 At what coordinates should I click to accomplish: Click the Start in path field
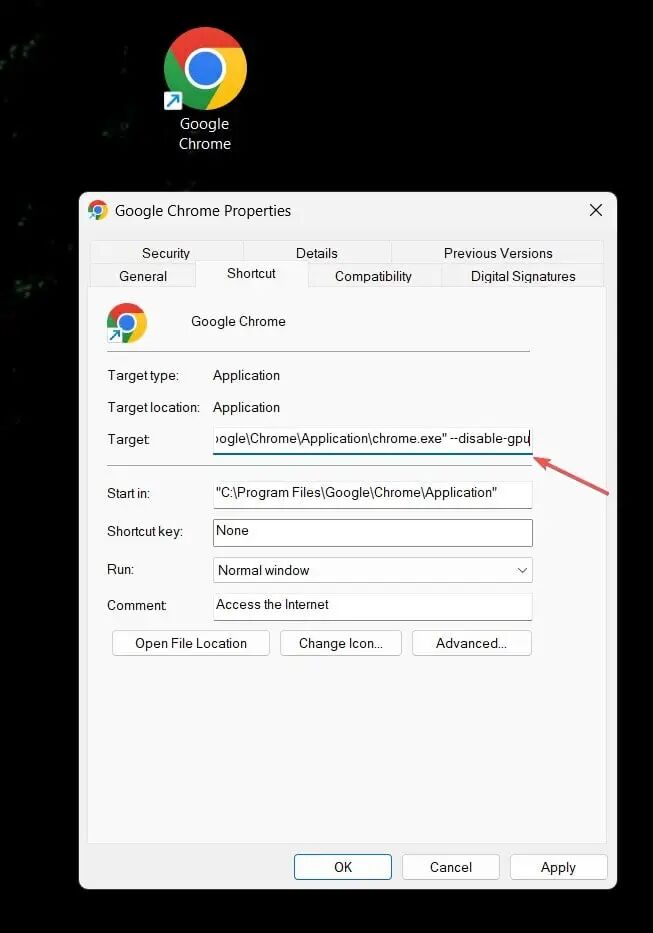(x=373, y=494)
